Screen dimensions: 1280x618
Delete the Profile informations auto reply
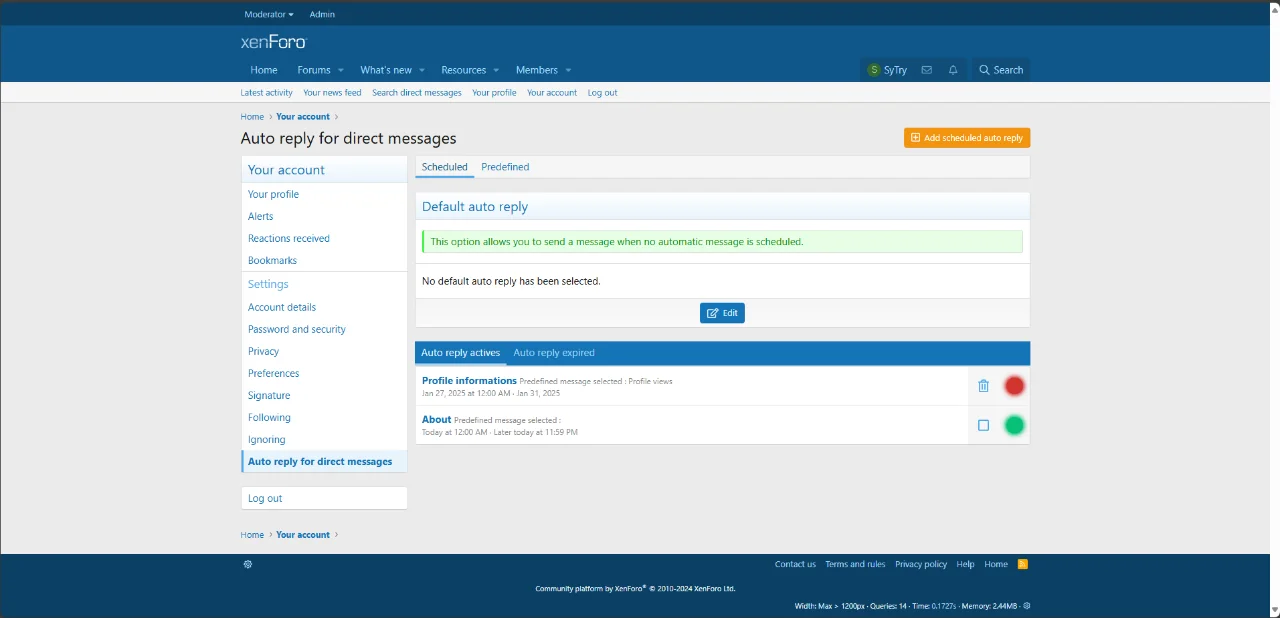pos(983,385)
